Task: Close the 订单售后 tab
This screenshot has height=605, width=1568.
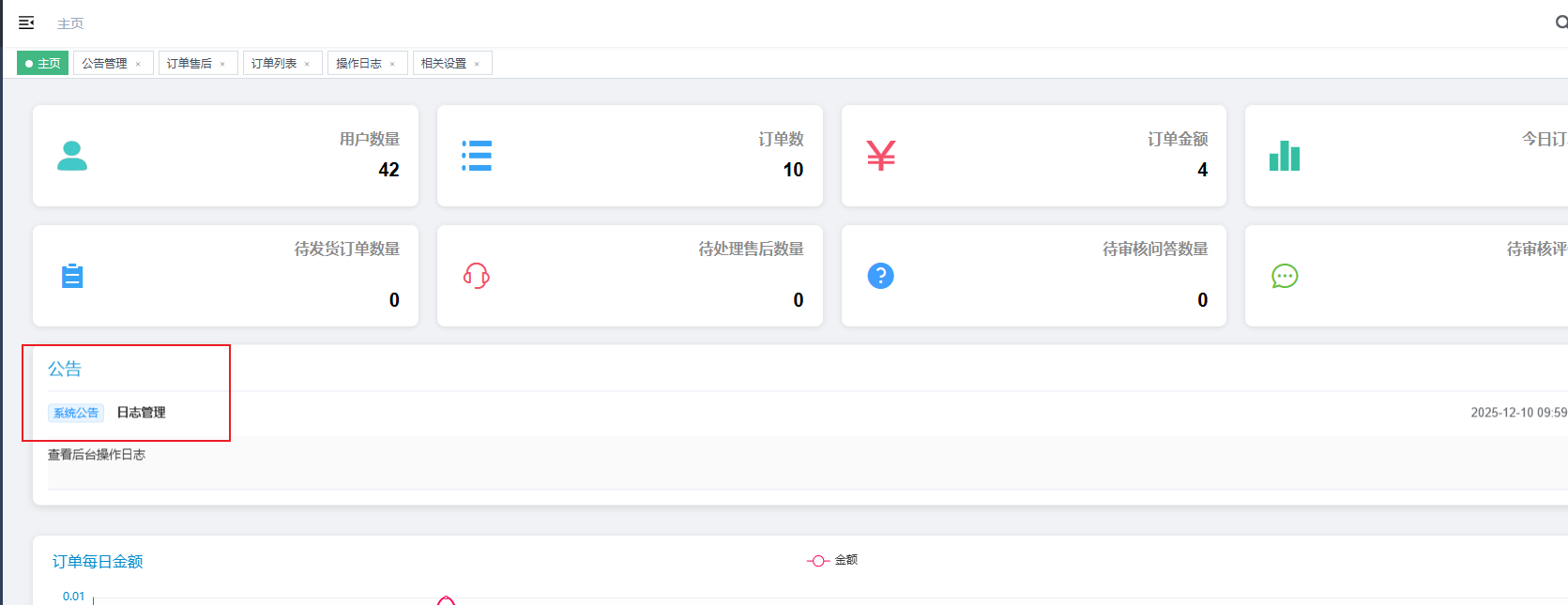Action: tap(222, 65)
